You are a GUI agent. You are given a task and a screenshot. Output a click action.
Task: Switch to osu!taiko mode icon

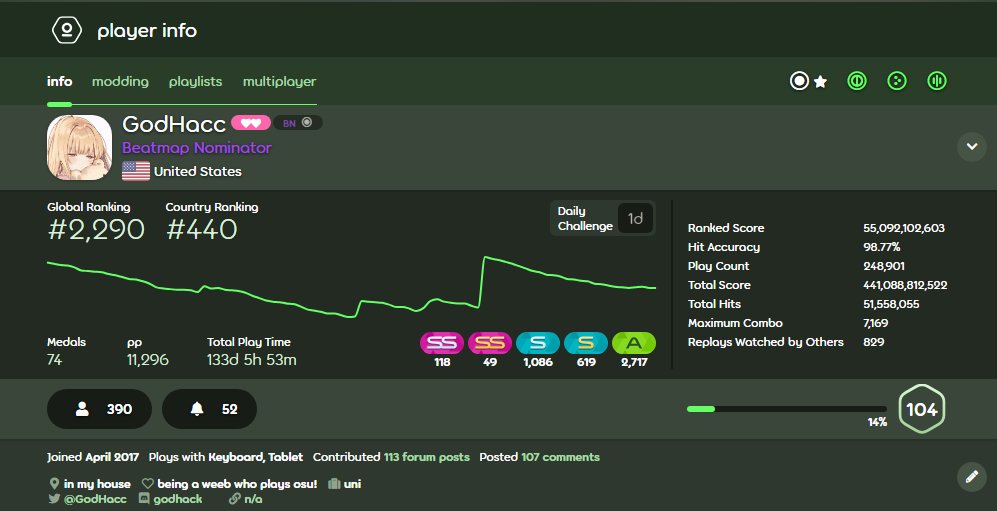[x=856, y=81]
